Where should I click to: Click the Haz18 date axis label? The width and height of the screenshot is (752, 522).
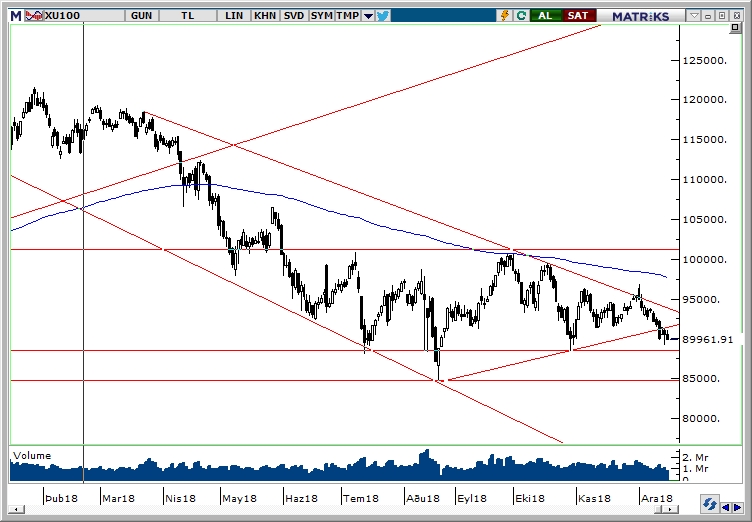pos(301,498)
